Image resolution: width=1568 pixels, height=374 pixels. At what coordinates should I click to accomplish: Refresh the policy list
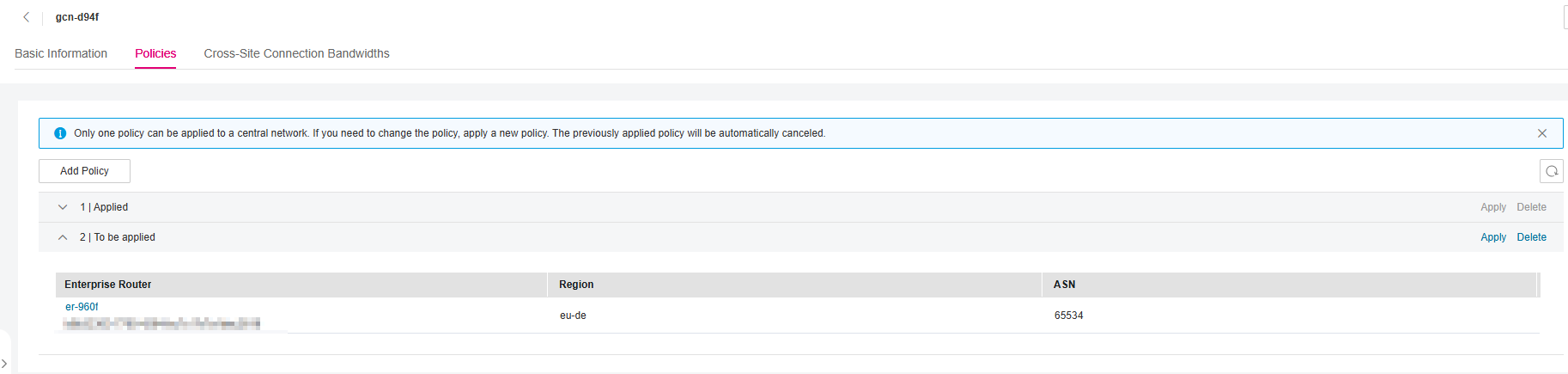point(1551,171)
